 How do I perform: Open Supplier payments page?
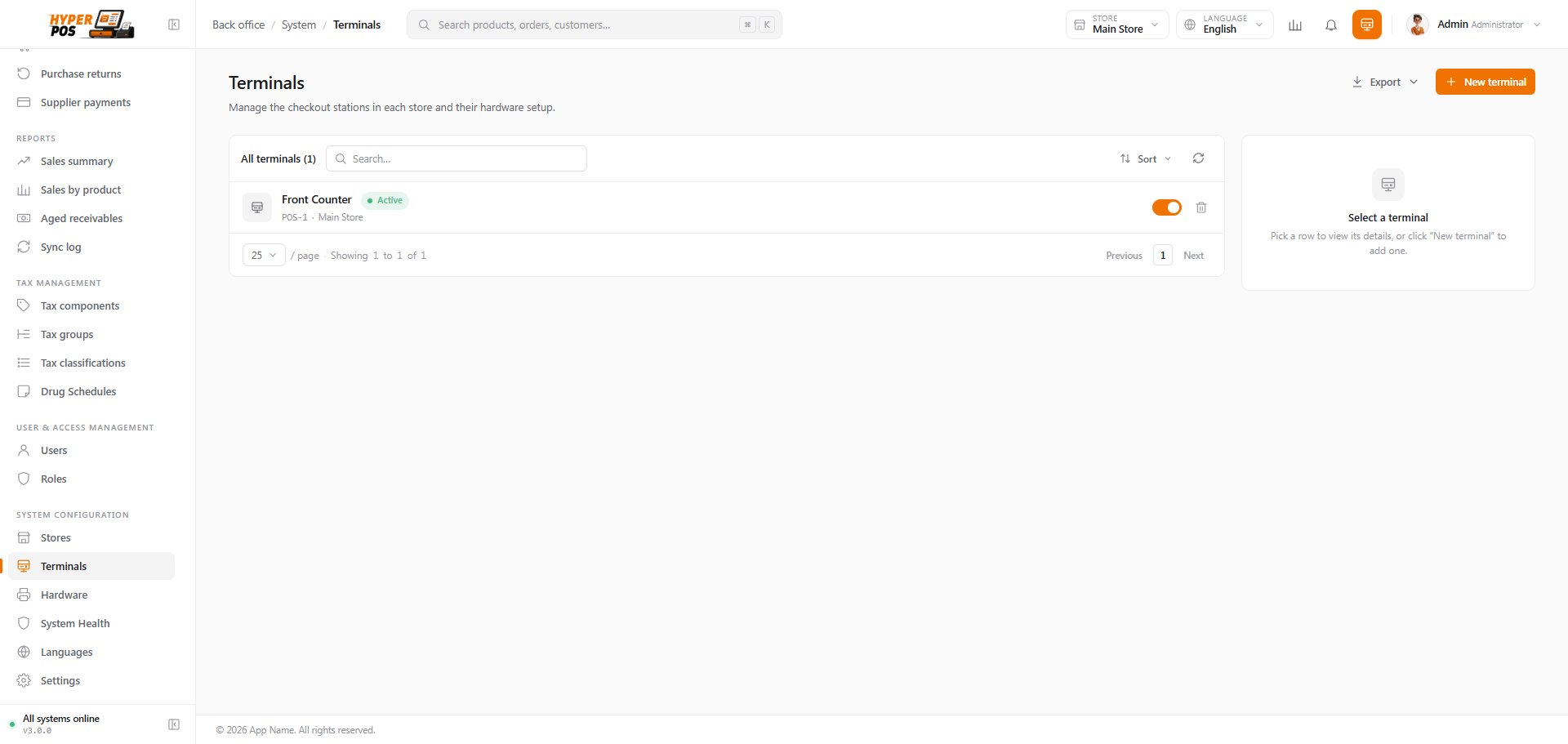coord(91,102)
